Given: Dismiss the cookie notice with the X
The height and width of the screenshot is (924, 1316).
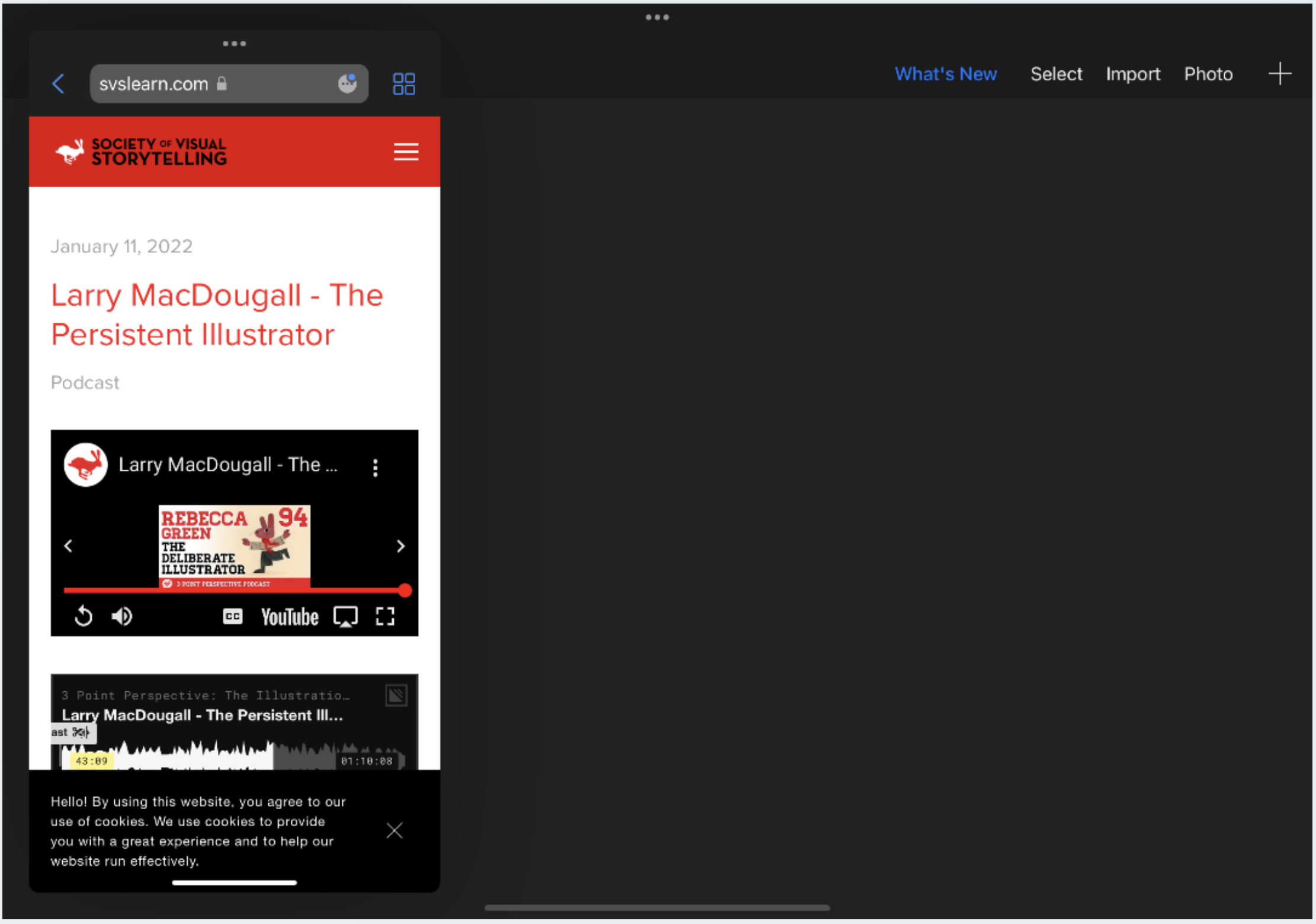Looking at the screenshot, I should (394, 830).
